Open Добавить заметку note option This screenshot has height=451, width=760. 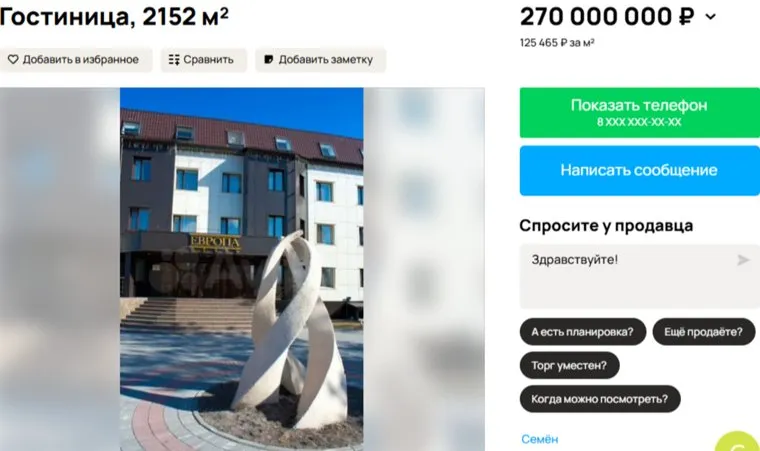click(x=320, y=60)
